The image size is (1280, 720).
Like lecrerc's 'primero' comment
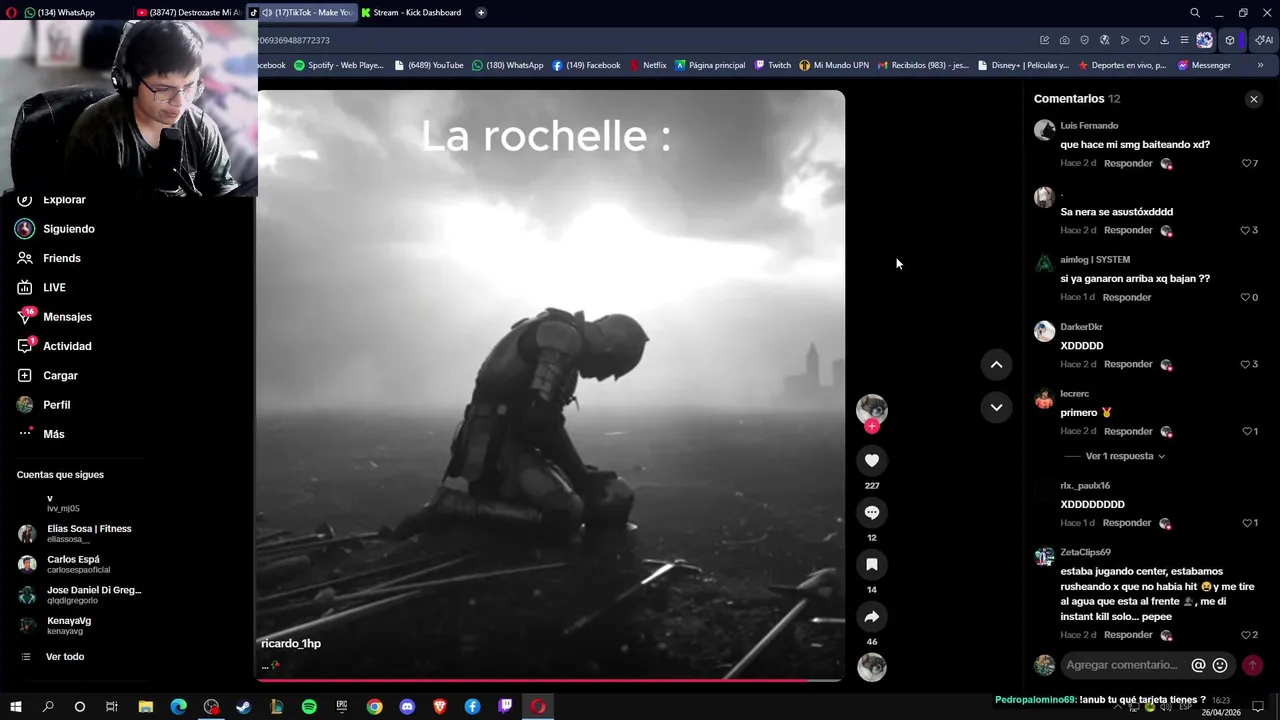coord(1247,431)
